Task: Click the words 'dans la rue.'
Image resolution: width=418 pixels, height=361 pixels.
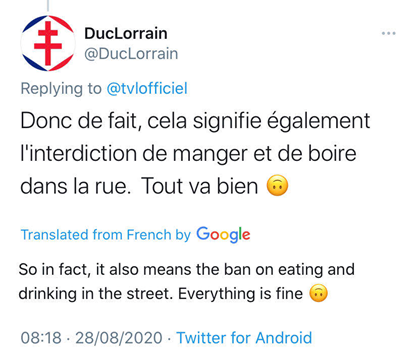Action: click(x=76, y=186)
